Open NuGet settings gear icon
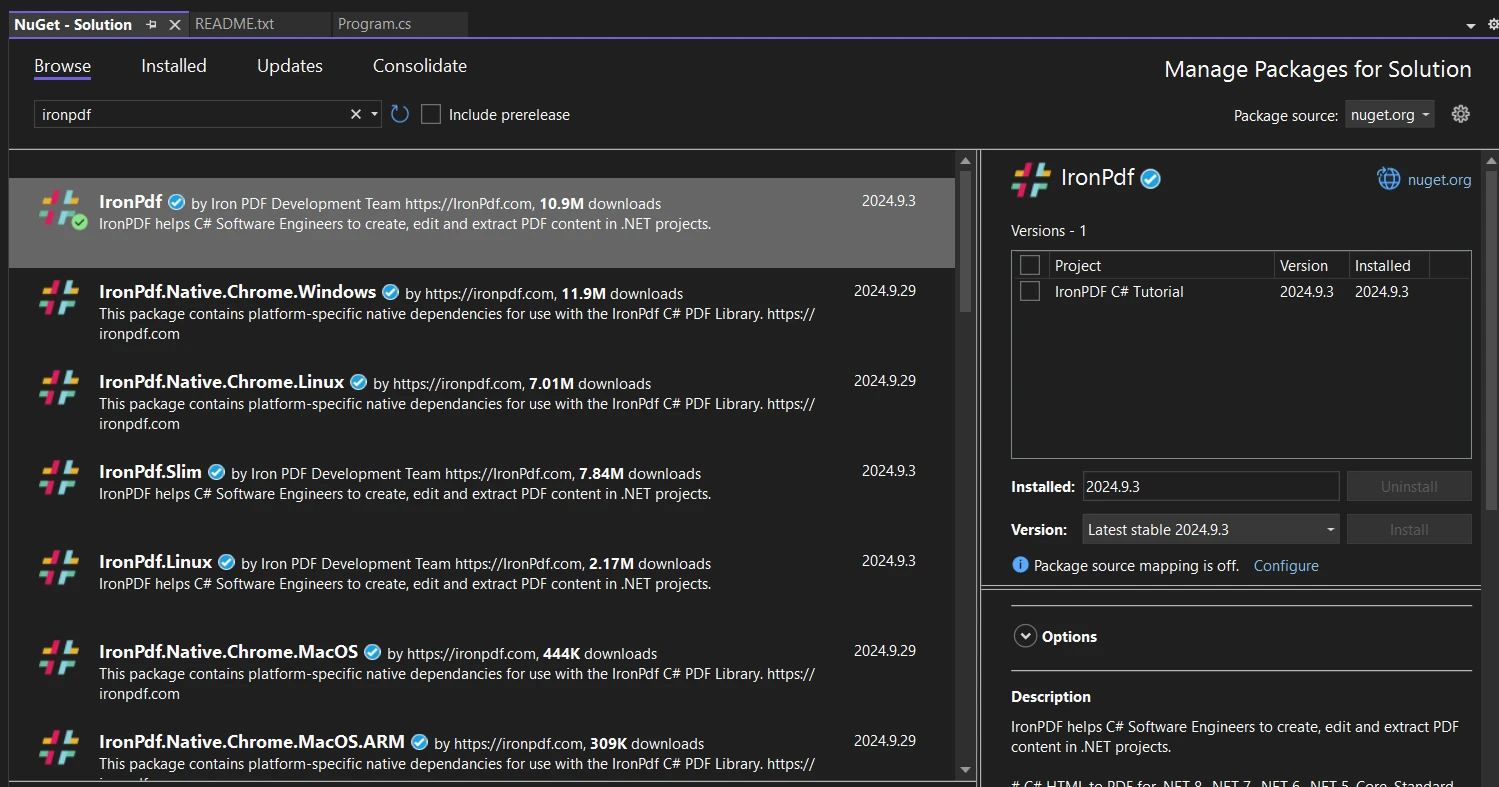The width and height of the screenshot is (1499, 787). pos(1461,114)
